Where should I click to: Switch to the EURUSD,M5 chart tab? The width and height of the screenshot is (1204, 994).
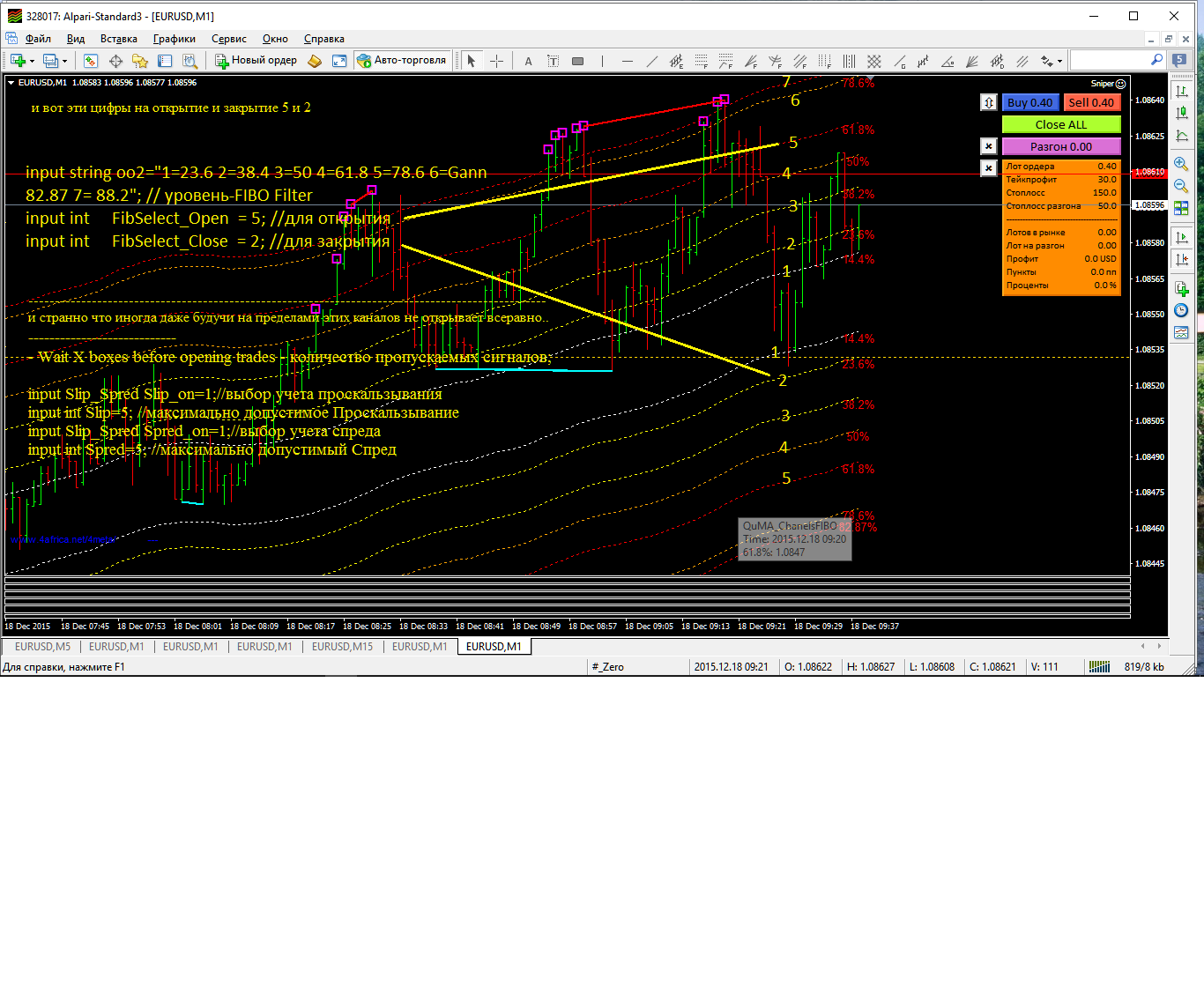(42, 647)
